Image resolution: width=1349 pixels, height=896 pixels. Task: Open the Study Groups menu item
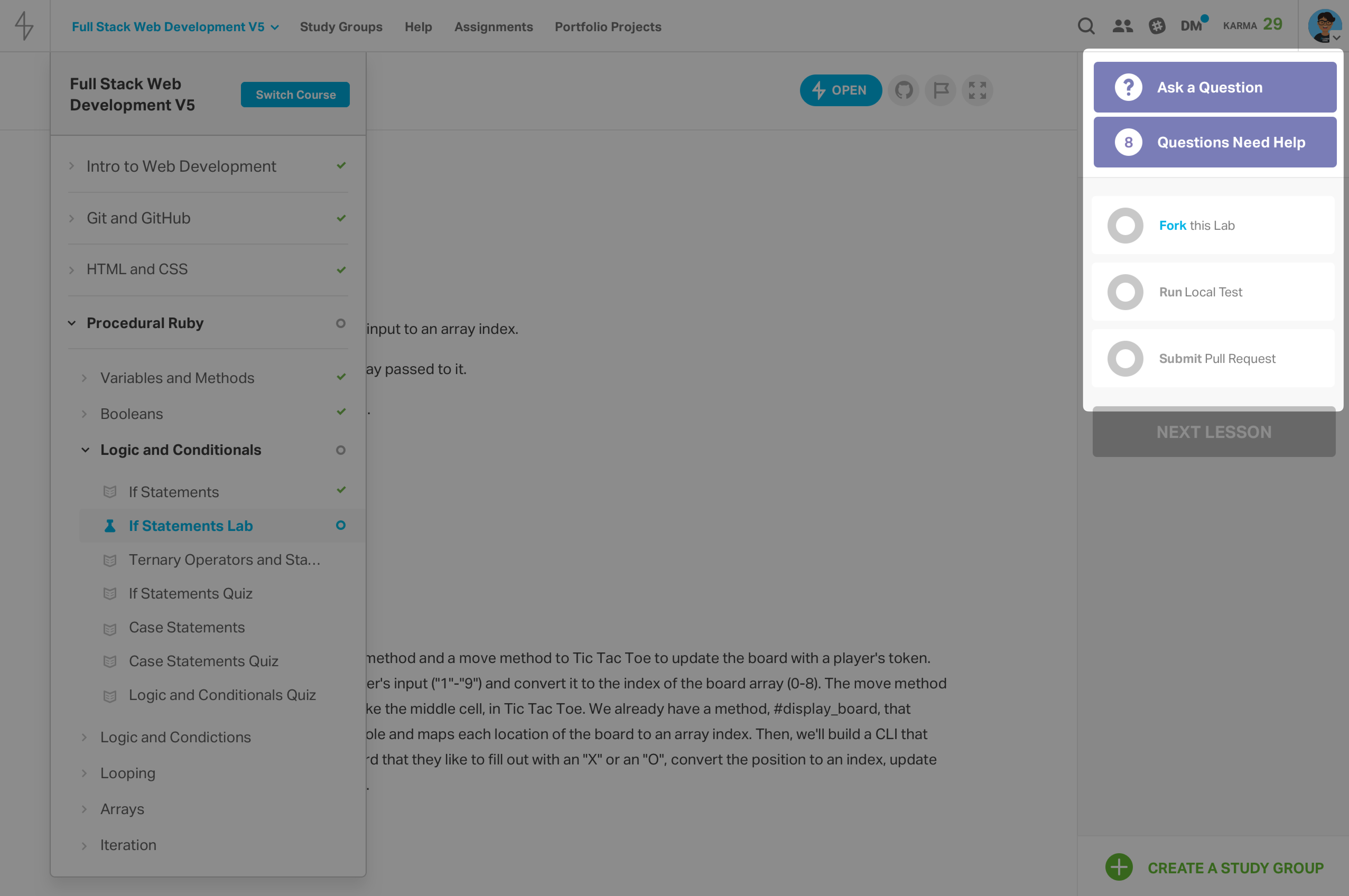coord(341,27)
